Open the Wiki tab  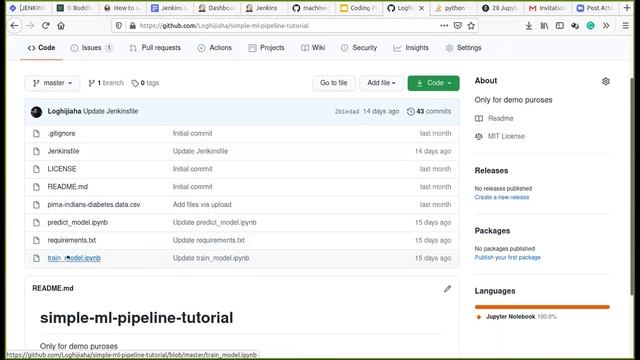pyautogui.click(x=313, y=48)
